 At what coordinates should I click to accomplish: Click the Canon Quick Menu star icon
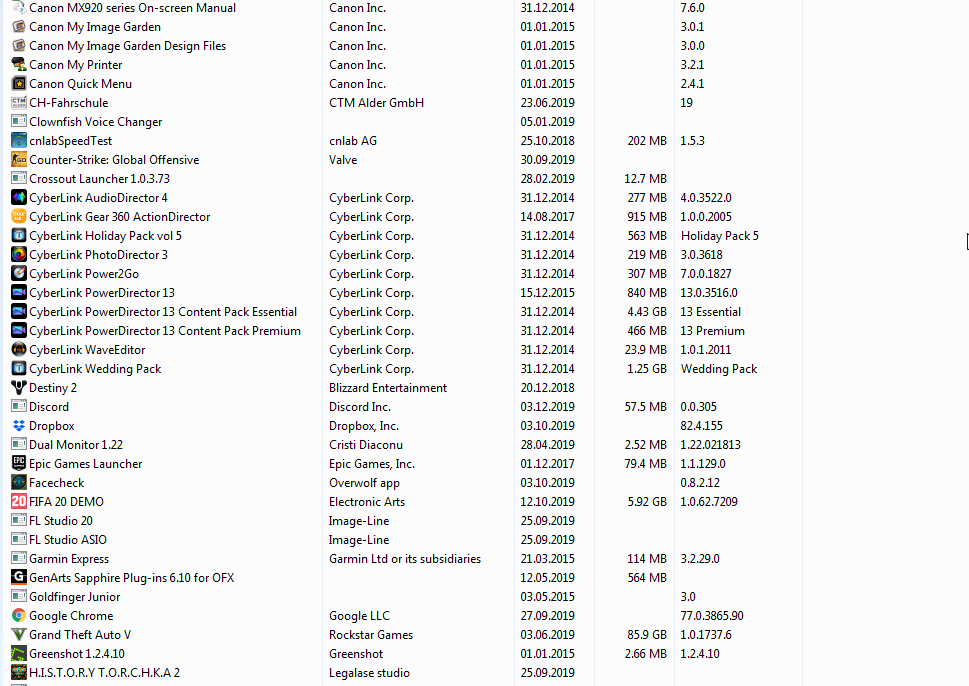pos(19,83)
